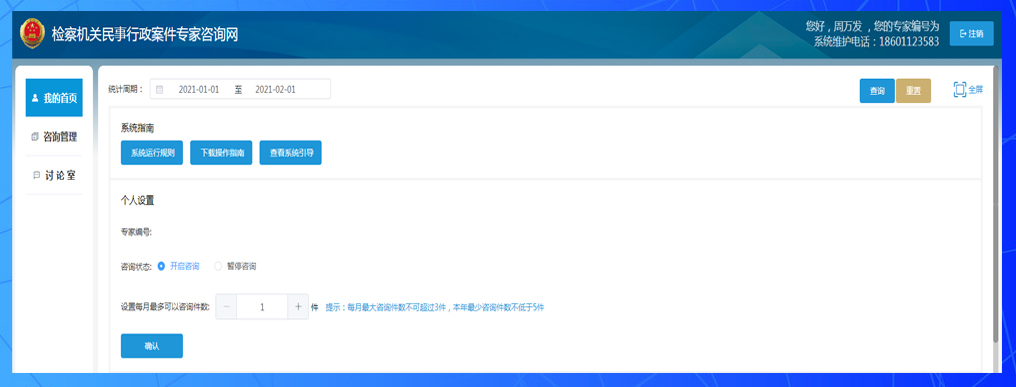Increase monthly consultation count with plus
The image size is (1016, 387).
(297, 307)
